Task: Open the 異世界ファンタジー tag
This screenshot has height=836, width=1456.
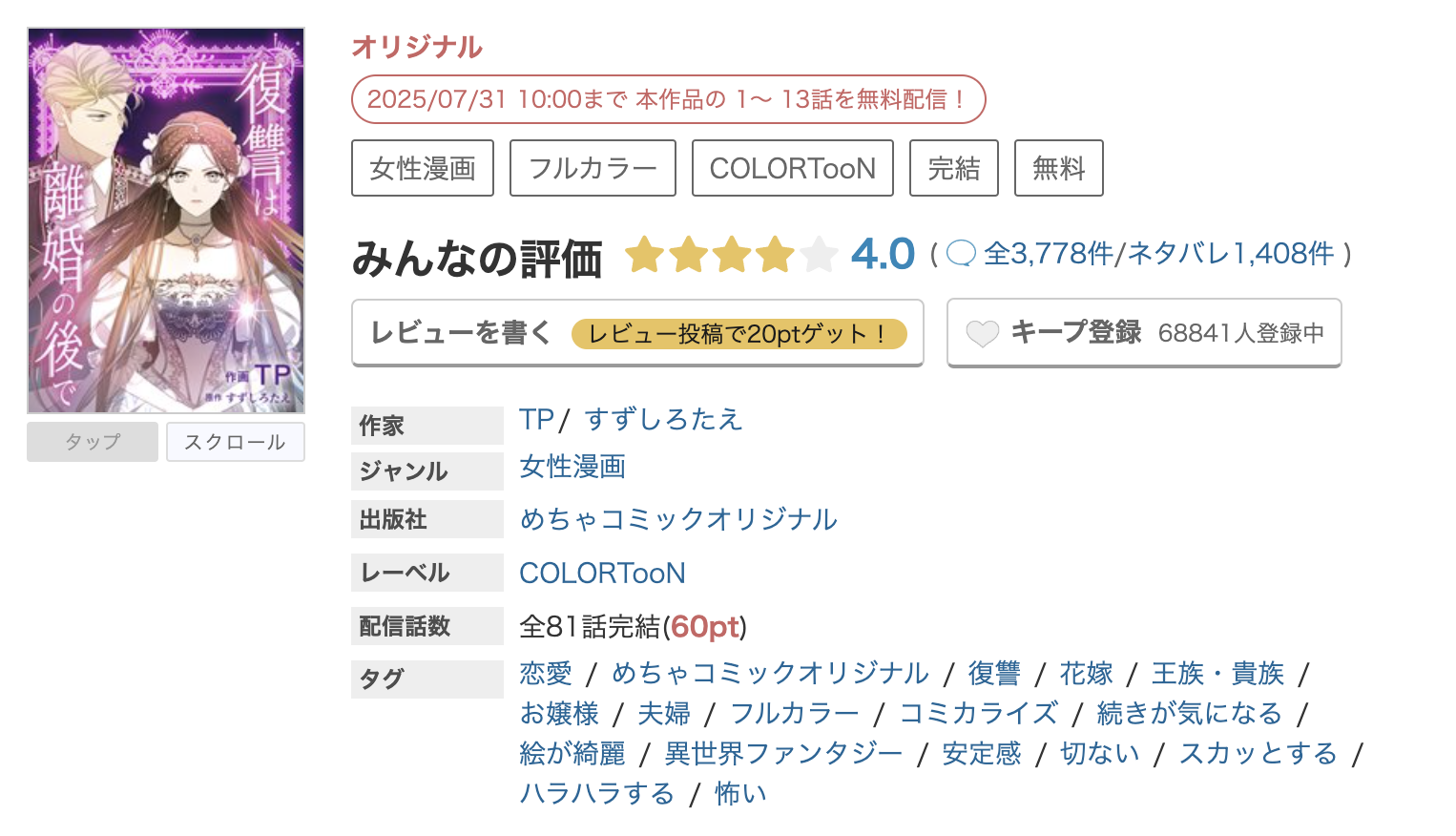Action: pyautogui.click(x=783, y=753)
